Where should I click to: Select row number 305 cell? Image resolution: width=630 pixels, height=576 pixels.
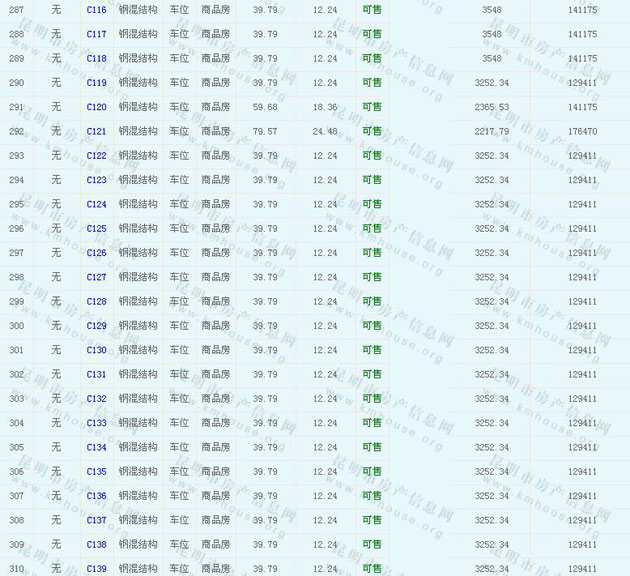click(17, 447)
